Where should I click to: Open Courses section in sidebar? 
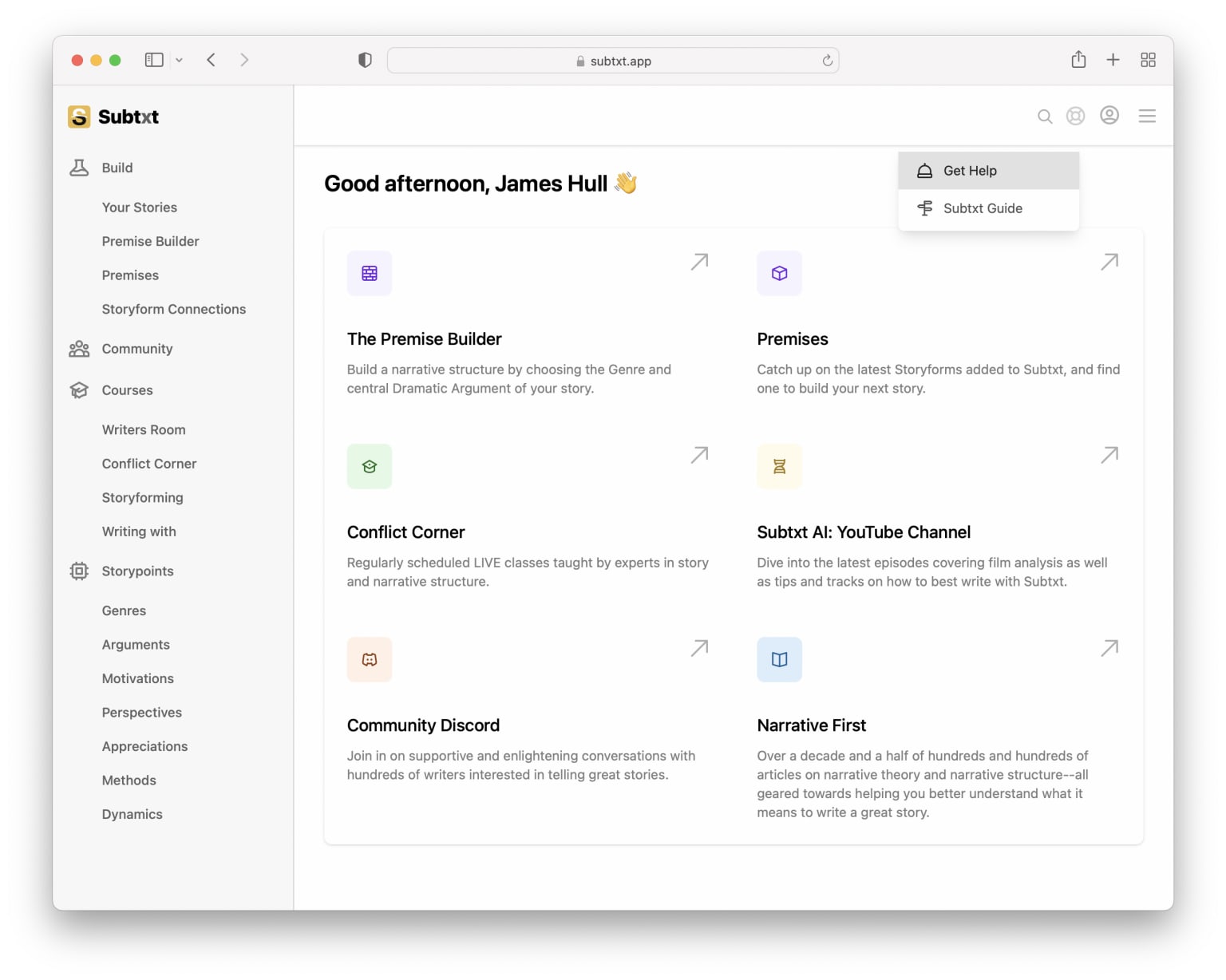pos(128,390)
